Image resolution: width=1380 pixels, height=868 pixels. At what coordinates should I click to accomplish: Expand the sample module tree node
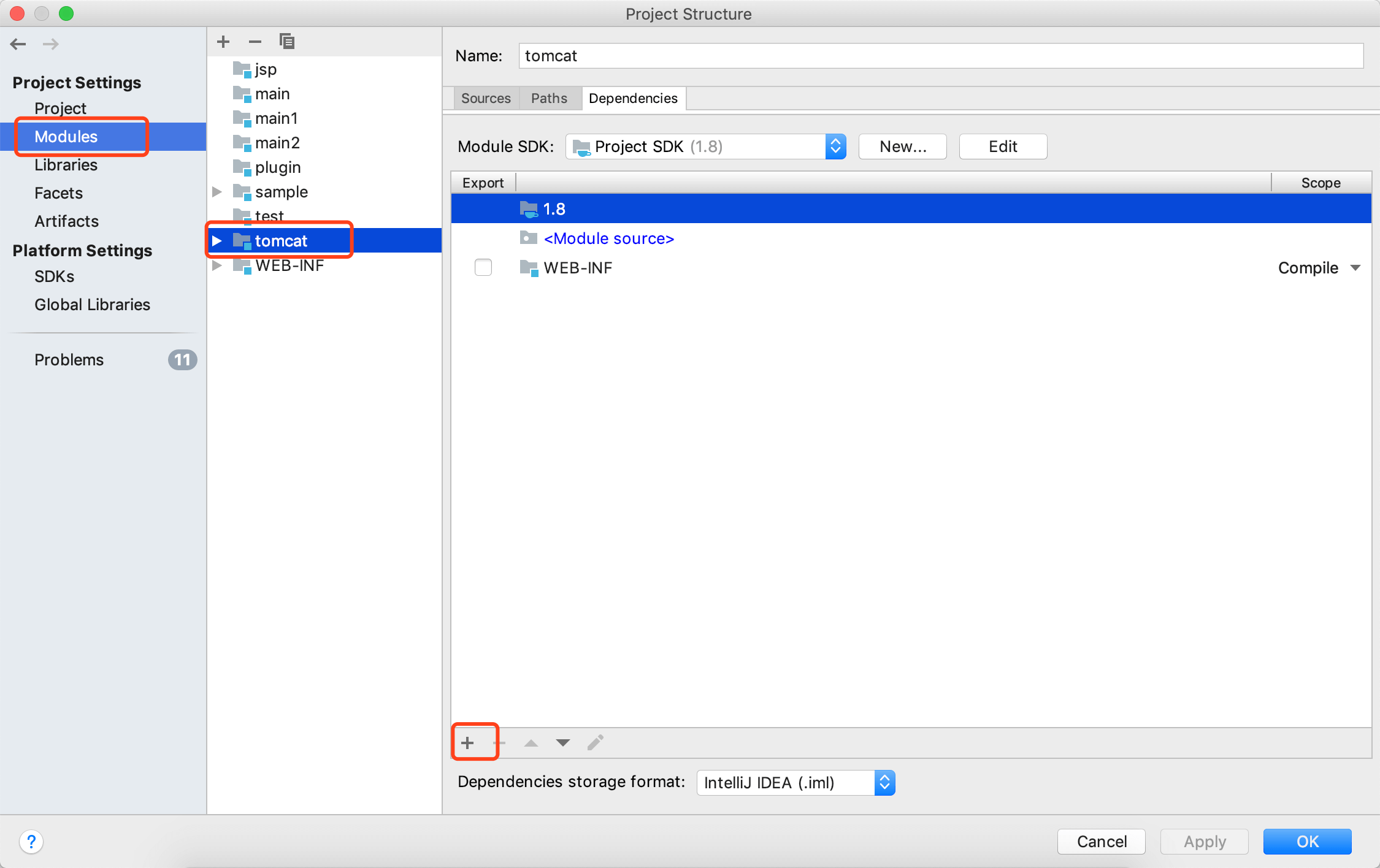(217, 192)
